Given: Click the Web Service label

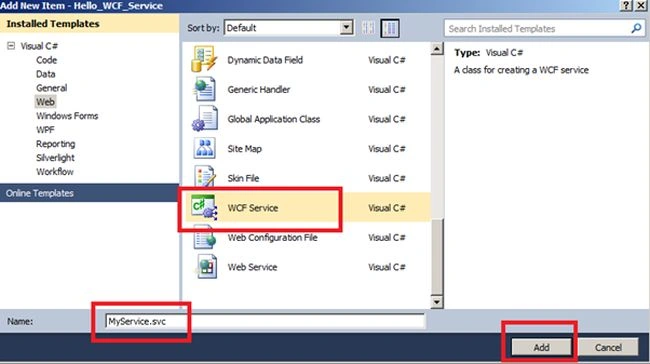Looking at the screenshot, I should point(252,267).
